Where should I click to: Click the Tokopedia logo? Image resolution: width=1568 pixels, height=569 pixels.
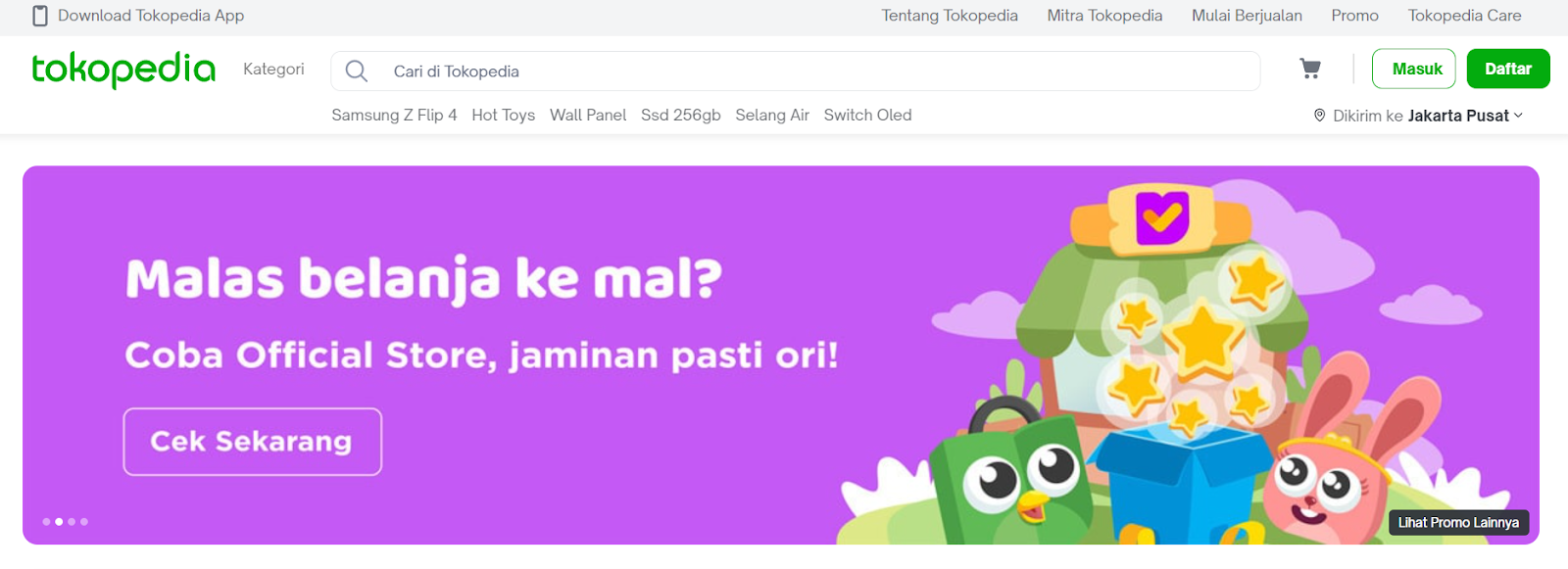point(123,69)
